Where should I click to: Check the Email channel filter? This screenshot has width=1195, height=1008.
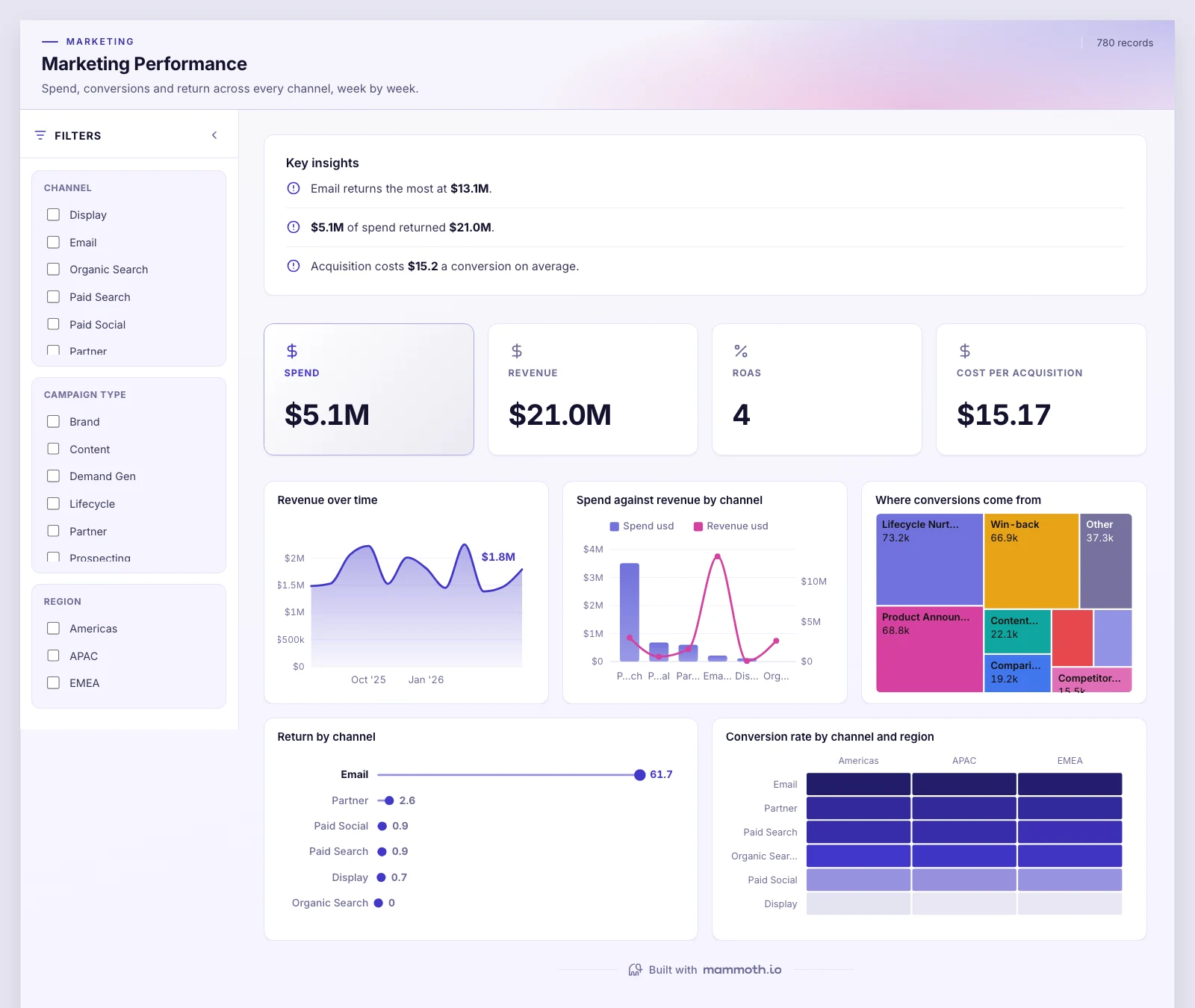coord(53,242)
